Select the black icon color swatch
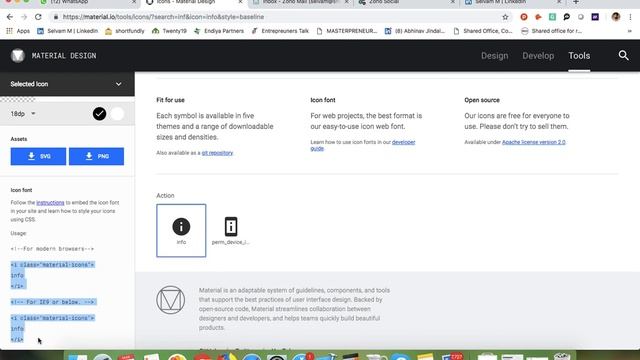 click(x=99, y=113)
